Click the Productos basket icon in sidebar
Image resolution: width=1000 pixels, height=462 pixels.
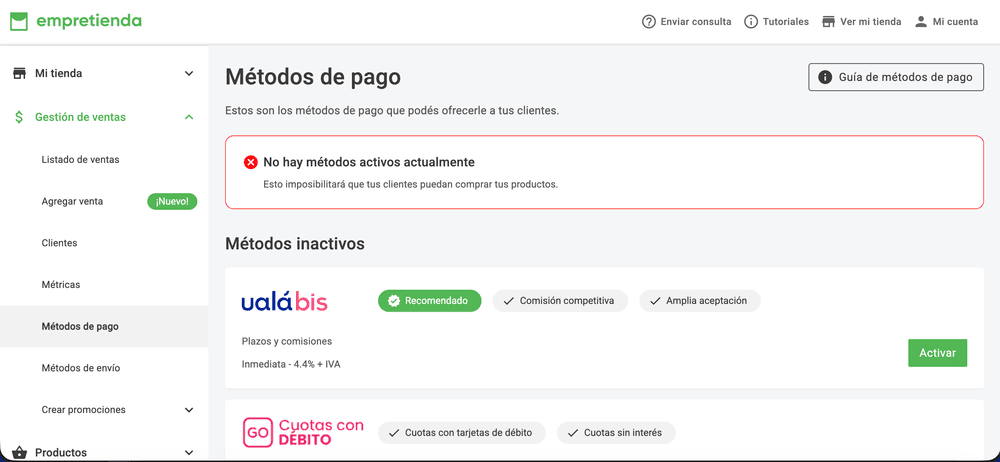(x=19, y=453)
